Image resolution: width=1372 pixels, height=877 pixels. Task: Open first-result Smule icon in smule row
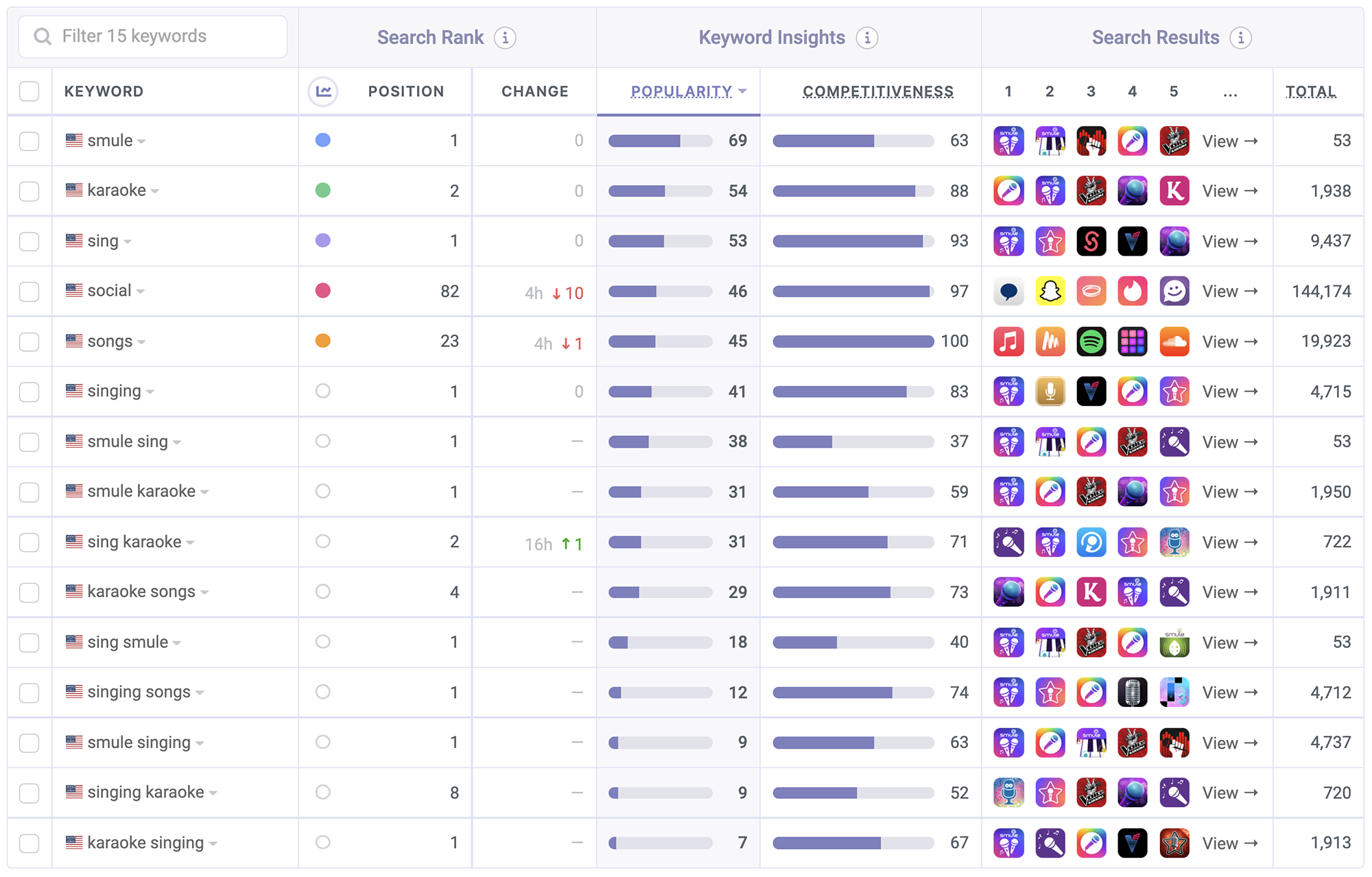pyautogui.click(x=1009, y=141)
